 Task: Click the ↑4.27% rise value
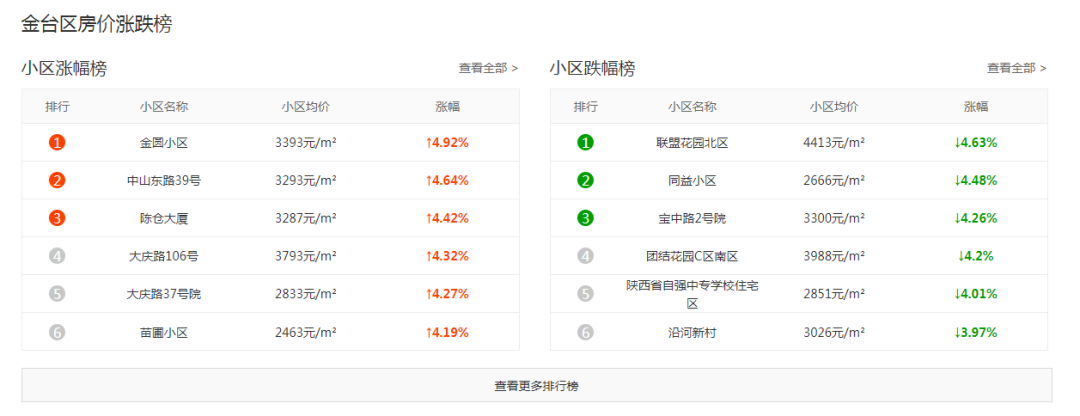point(447,294)
